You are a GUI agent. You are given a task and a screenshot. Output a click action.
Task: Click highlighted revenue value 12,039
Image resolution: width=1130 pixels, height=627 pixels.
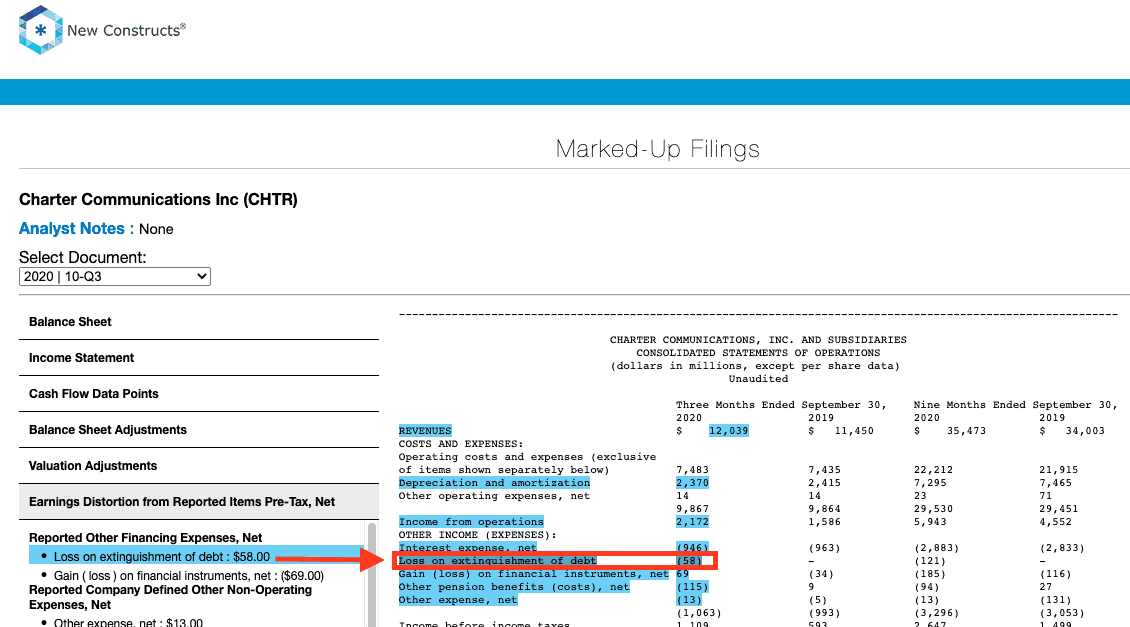729,431
